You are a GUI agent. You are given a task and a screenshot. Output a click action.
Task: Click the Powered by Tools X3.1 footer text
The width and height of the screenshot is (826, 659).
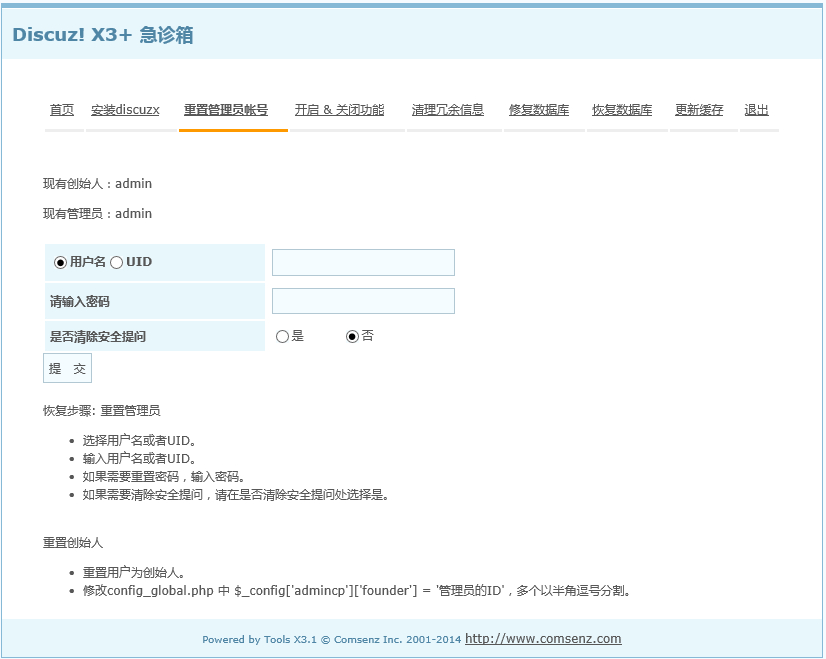pyautogui.click(x=332, y=640)
